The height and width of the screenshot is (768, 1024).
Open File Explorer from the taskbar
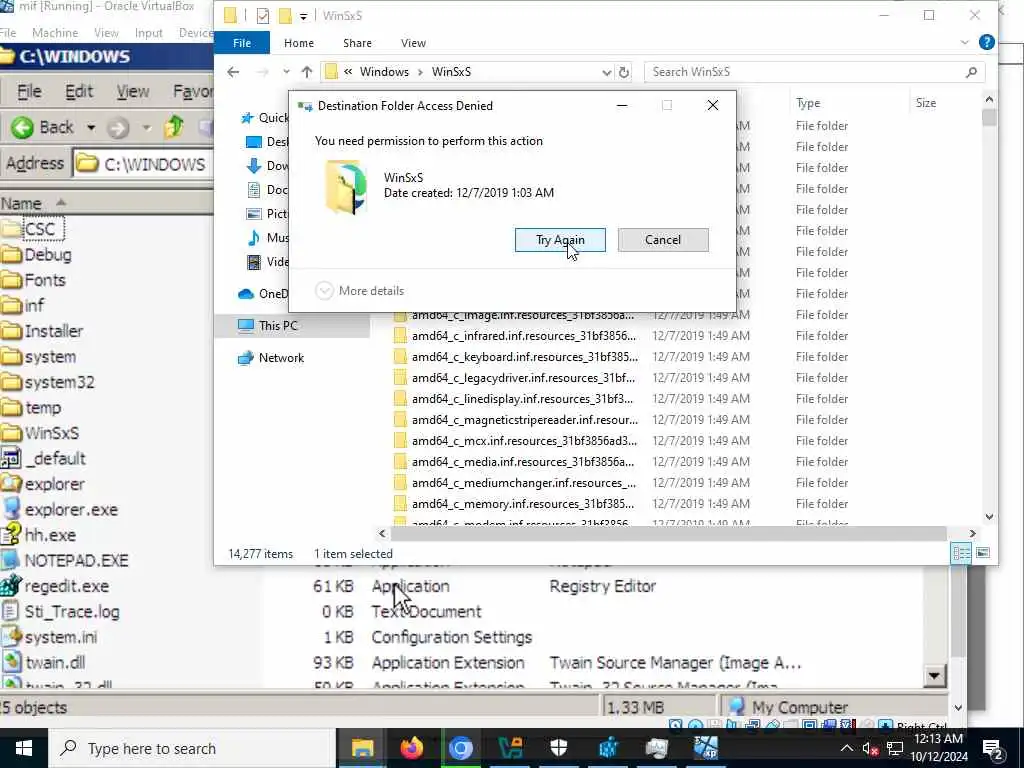click(x=362, y=748)
